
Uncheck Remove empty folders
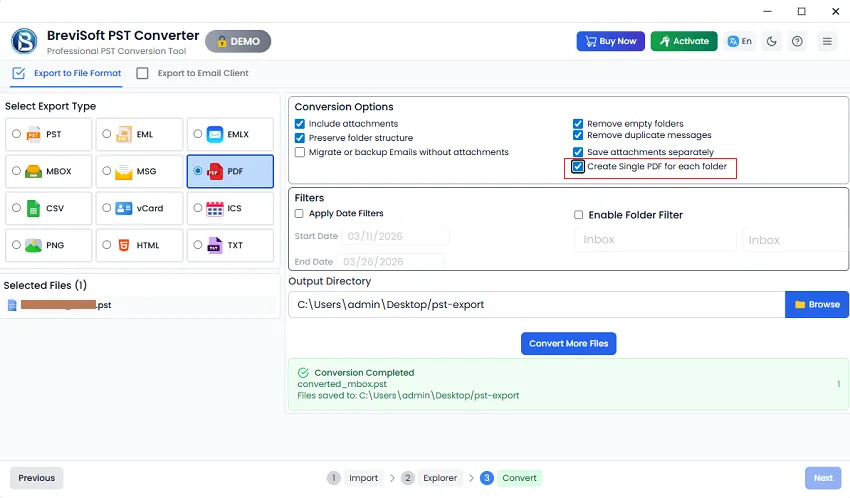click(578, 124)
